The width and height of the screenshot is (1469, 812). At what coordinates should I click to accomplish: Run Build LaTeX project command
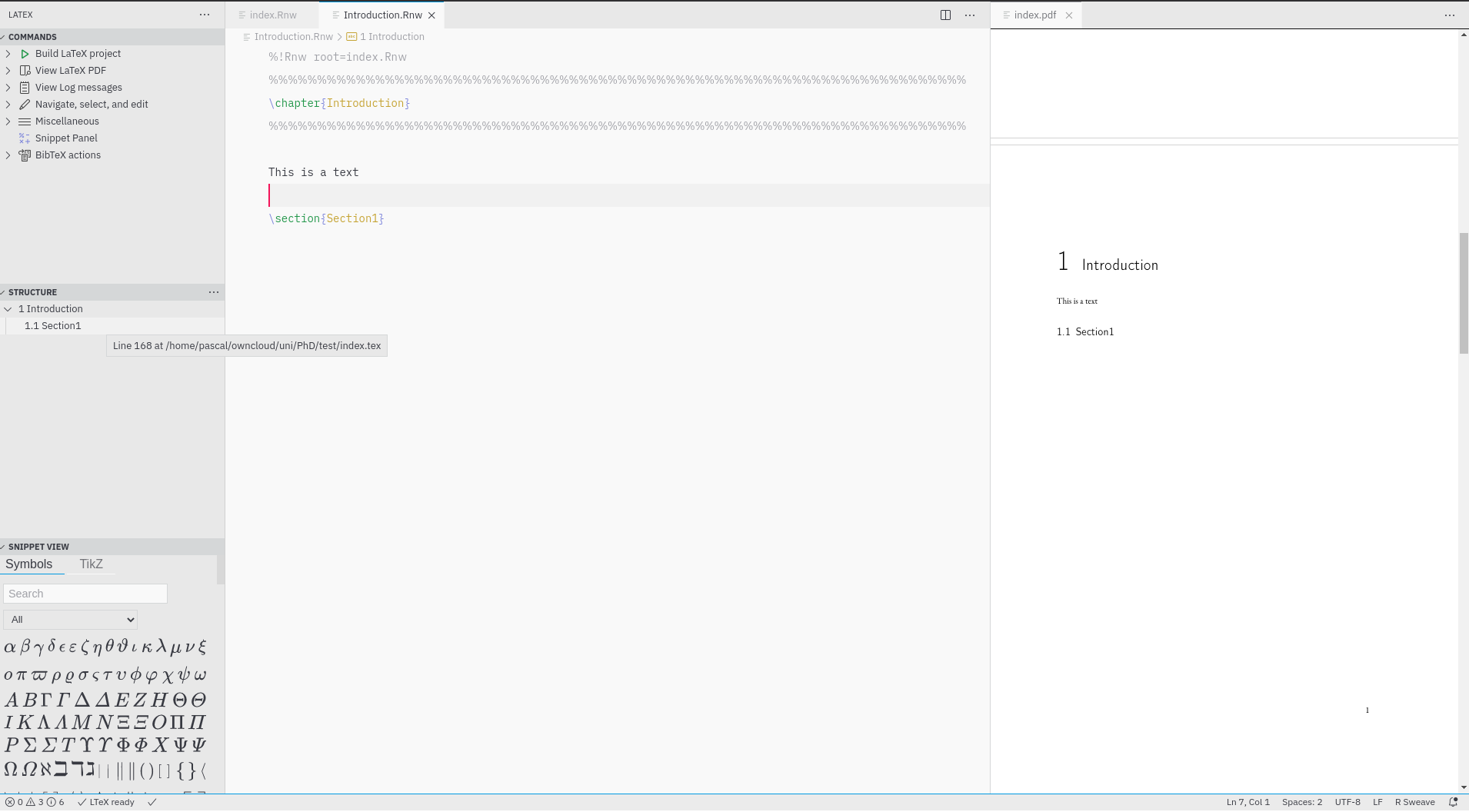[24, 53]
